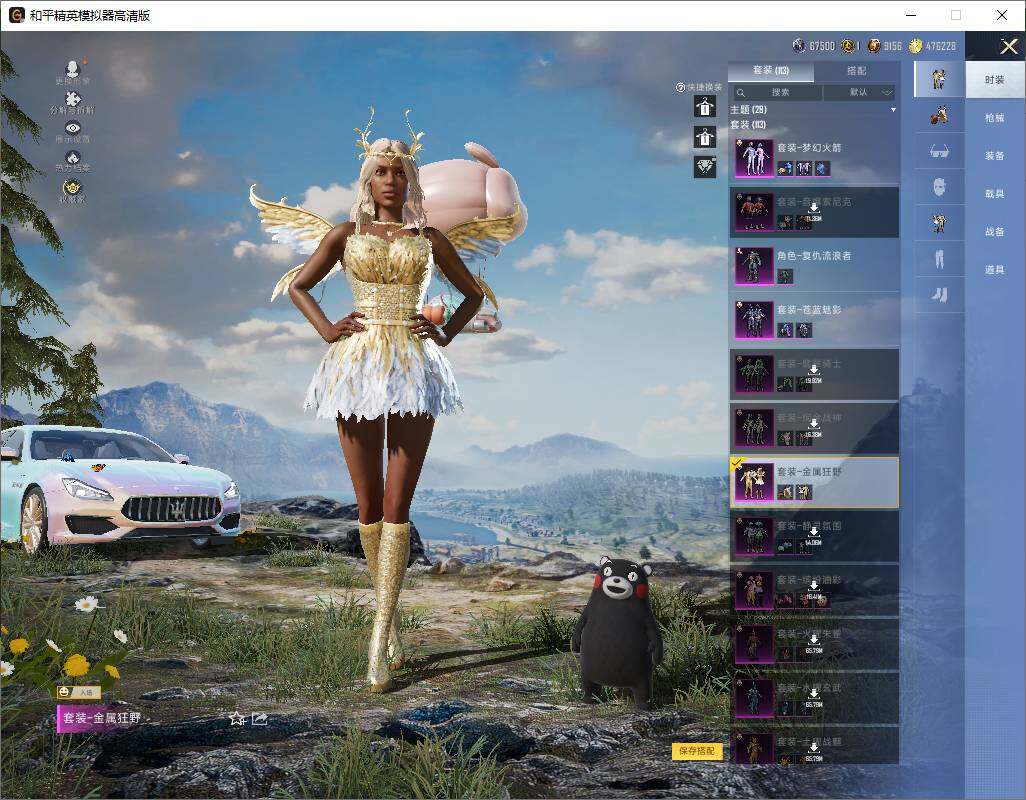
Task: Open the 更换形象 change appearance icon
Action: pyautogui.click(x=73, y=71)
